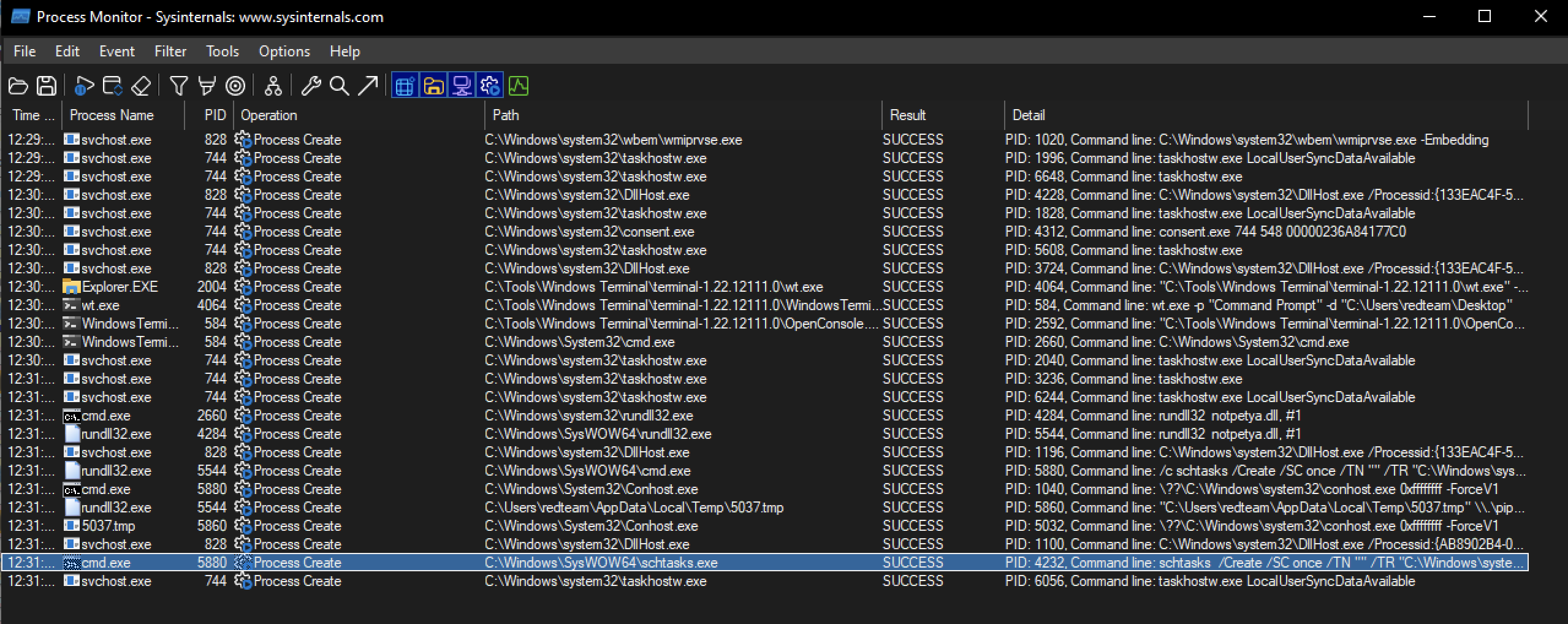
Task: Click the detail cell starting with PID: 2592
Action: [x=1265, y=324]
